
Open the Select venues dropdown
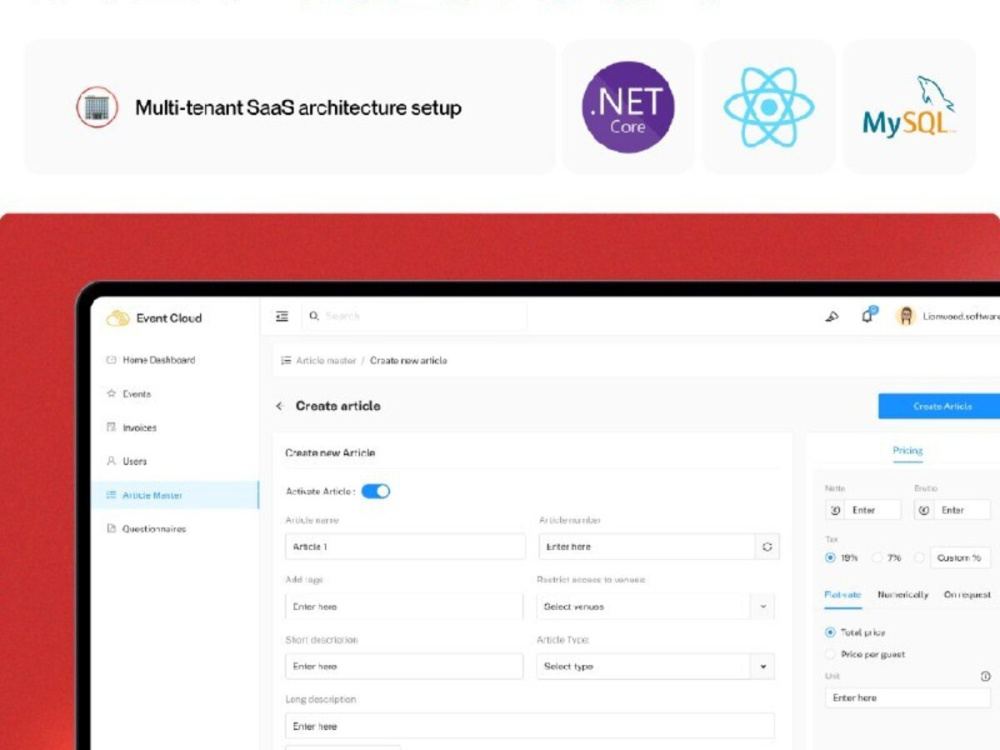656,607
